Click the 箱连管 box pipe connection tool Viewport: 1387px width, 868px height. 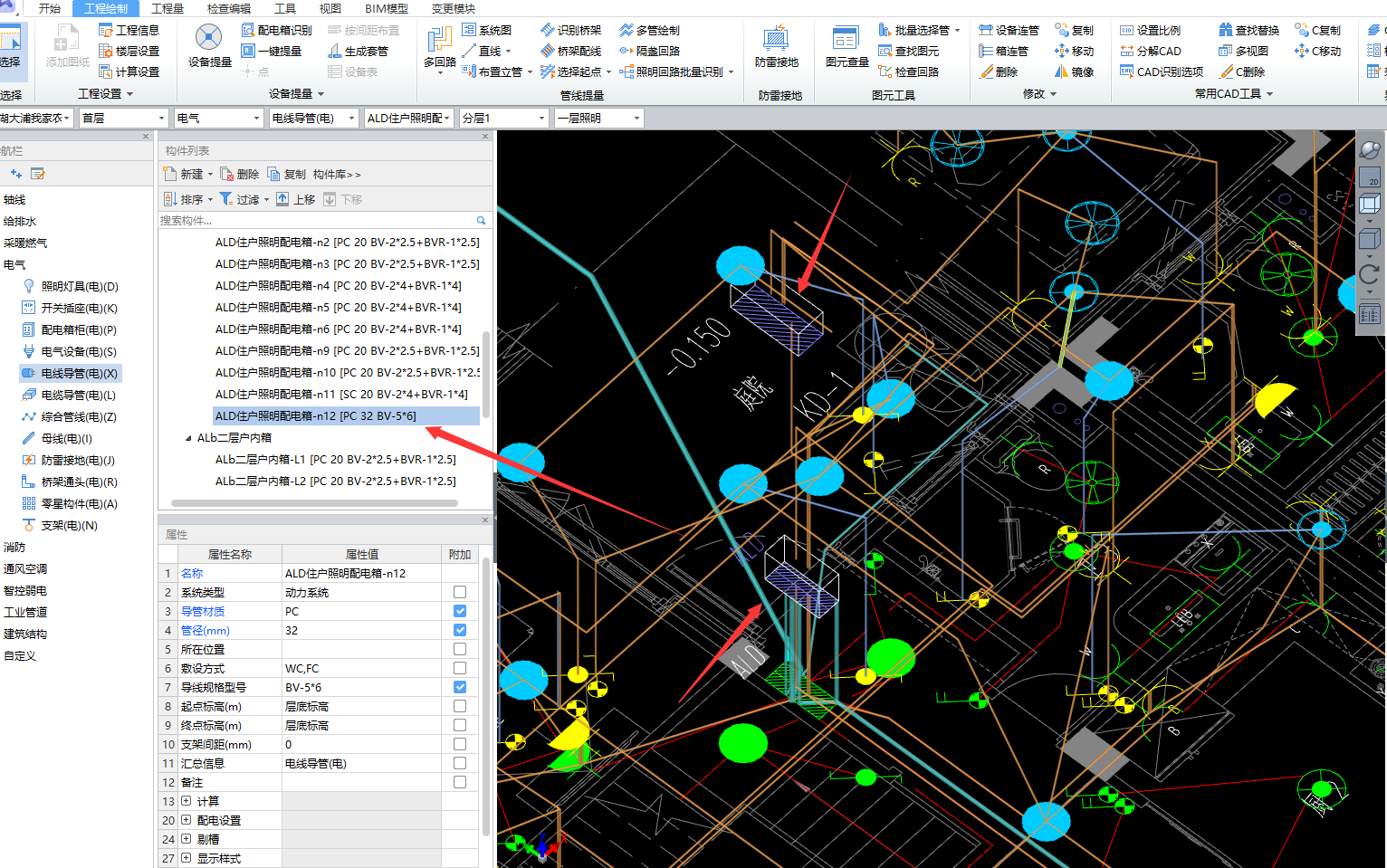click(1003, 51)
